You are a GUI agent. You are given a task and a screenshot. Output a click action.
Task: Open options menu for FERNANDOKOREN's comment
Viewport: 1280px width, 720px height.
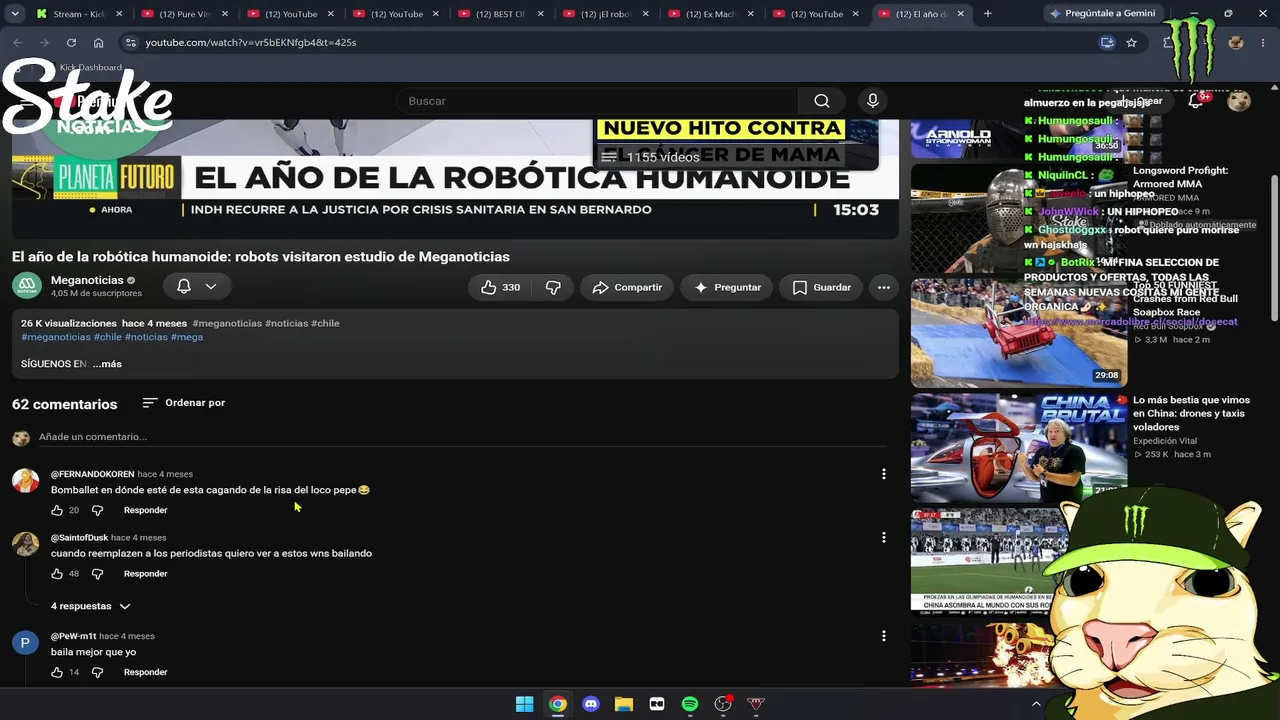pos(883,474)
